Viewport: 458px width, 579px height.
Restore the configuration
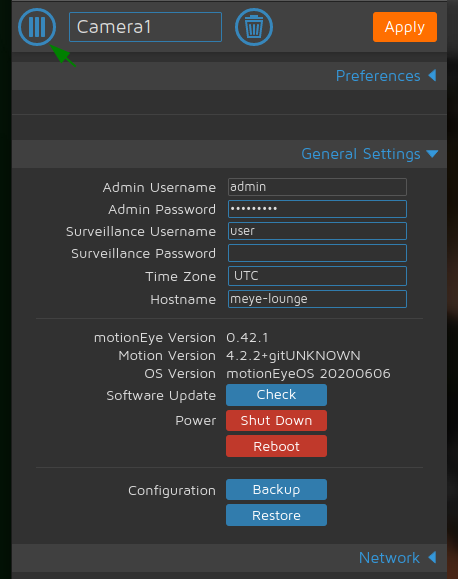coord(276,515)
